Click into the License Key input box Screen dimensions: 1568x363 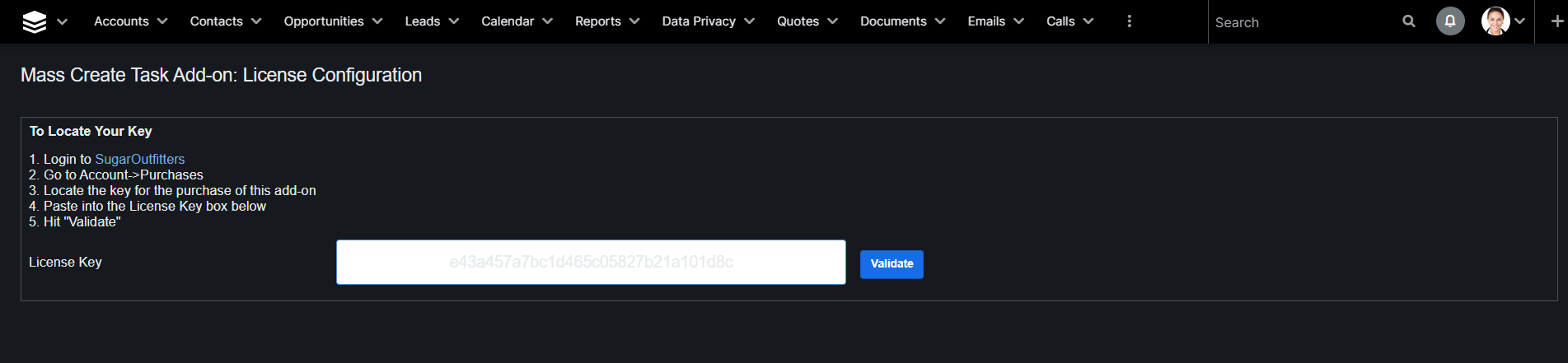(x=591, y=262)
